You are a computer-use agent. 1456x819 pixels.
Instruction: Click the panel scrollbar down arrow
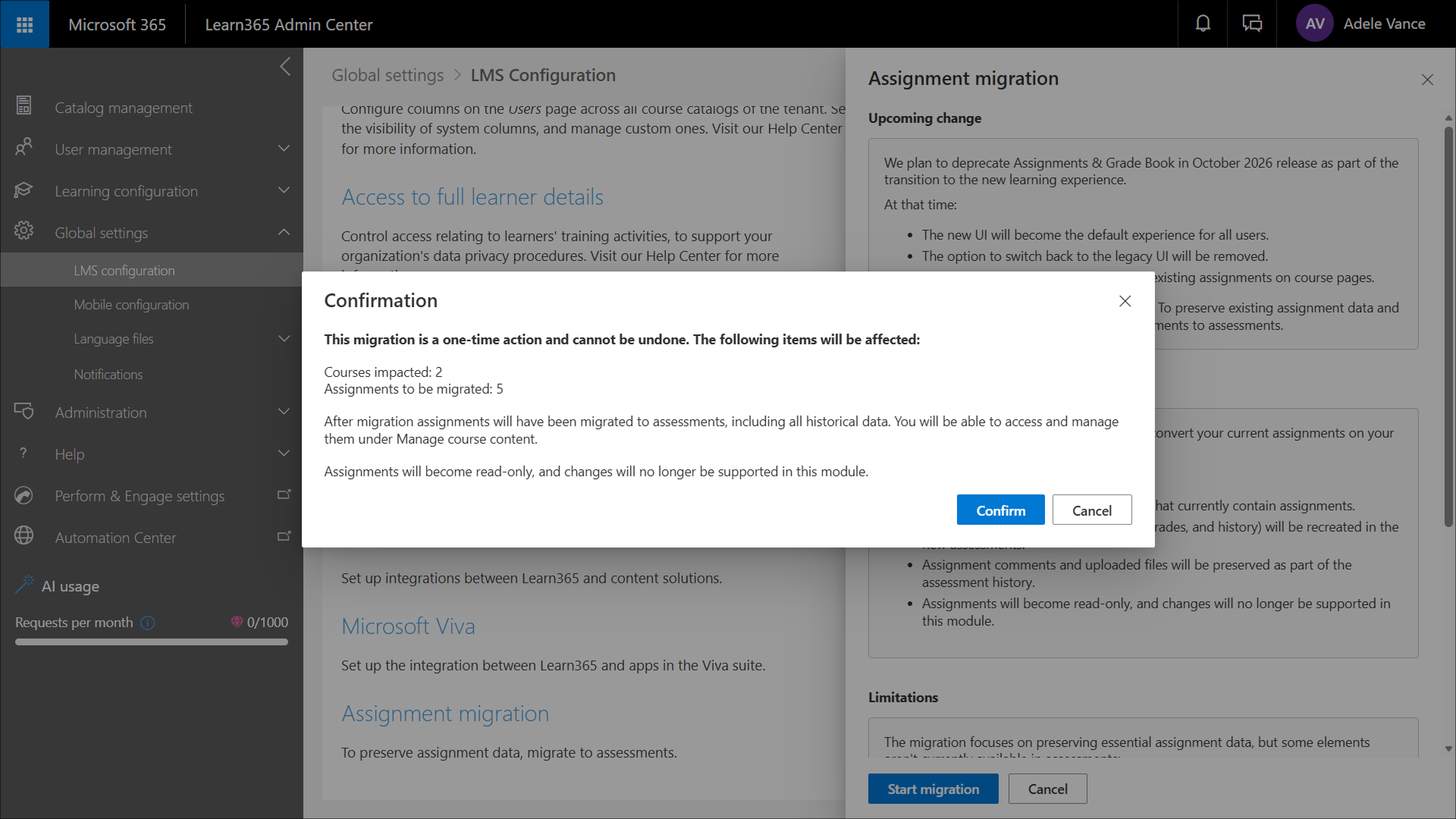pos(1448,748)
